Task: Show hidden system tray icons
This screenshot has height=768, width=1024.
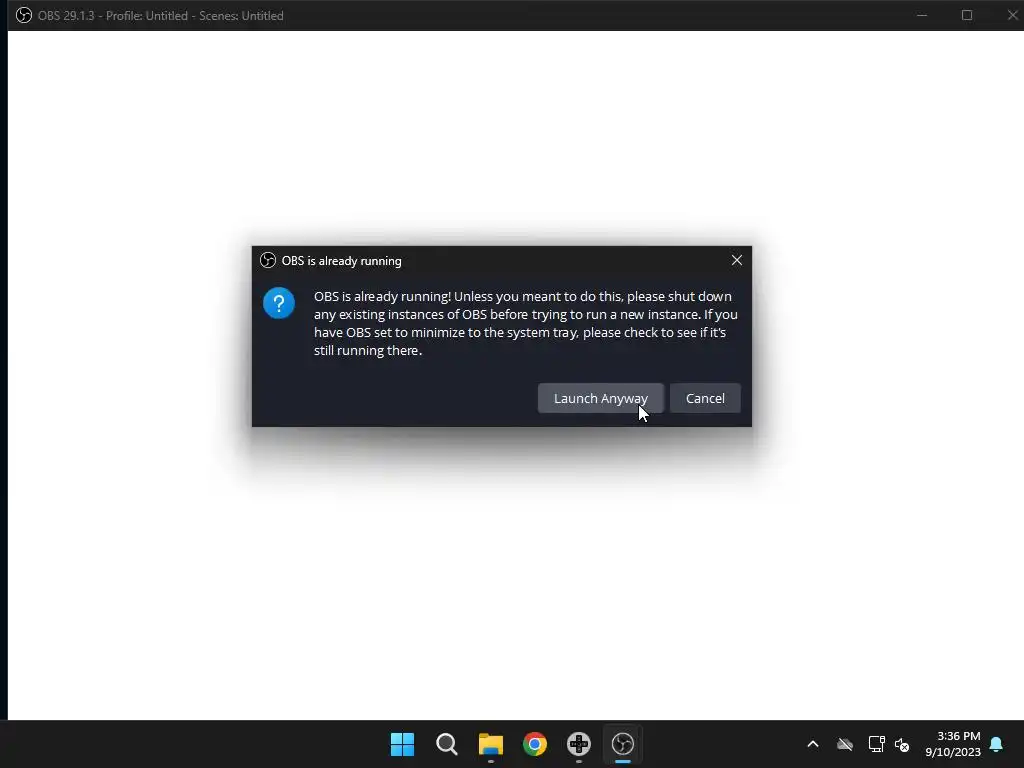Action: 813,744
